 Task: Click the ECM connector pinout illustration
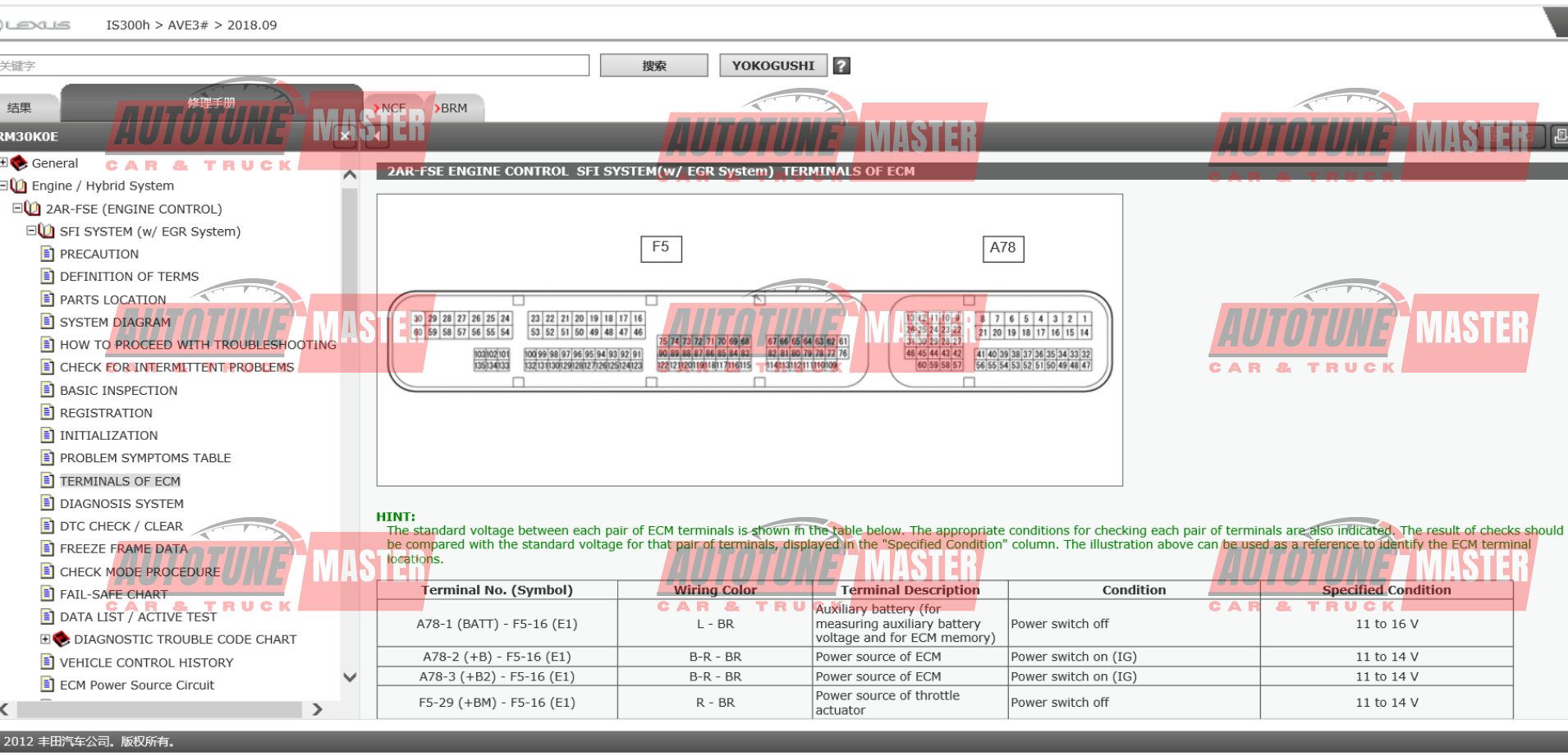click(750, 340)
